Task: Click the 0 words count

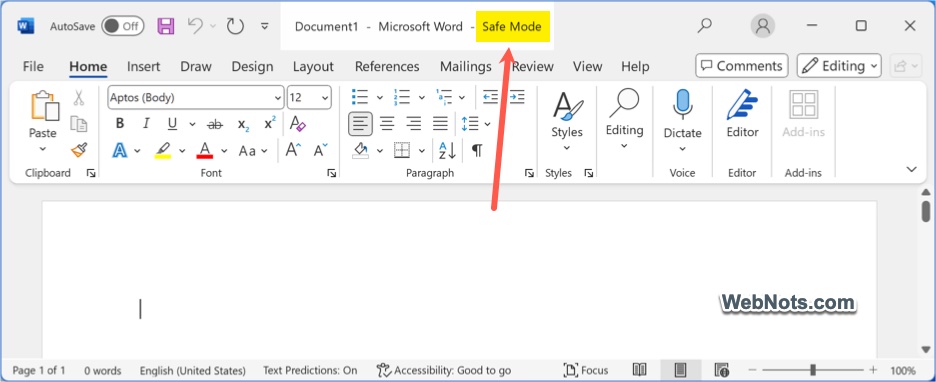Action: click(x=103, y=371)
